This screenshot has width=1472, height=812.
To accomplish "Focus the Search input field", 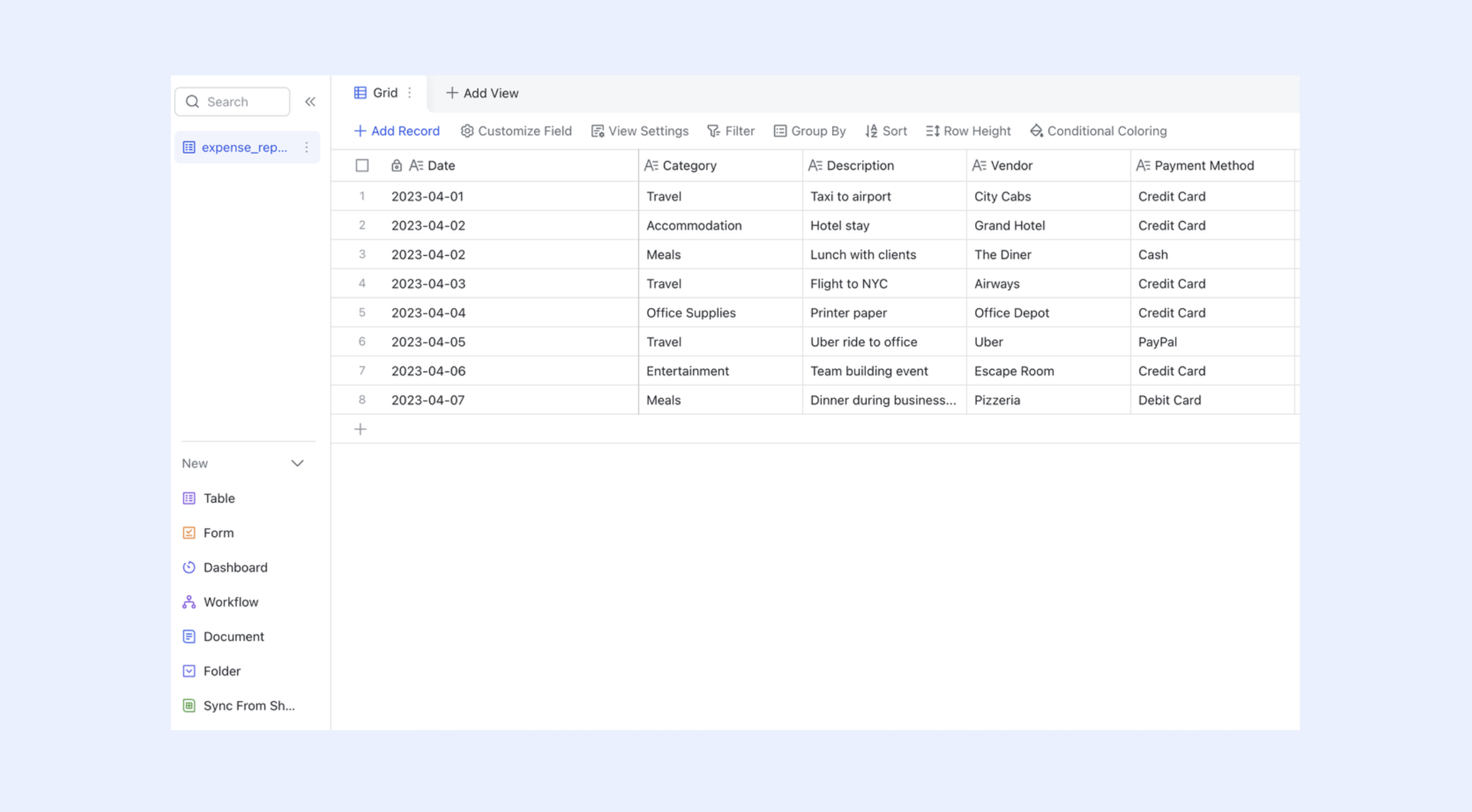I will pyautogui.click(x=233, y=102).
